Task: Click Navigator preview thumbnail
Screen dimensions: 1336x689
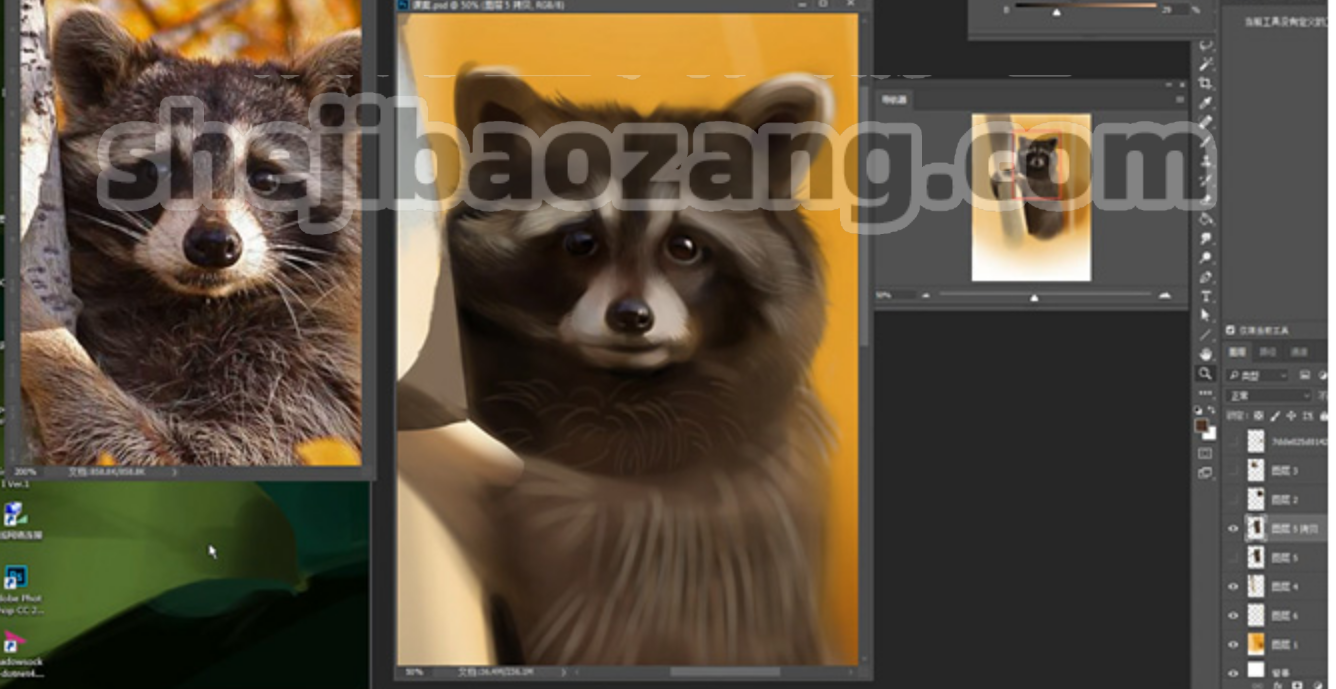Action: tap(1031, 197)
